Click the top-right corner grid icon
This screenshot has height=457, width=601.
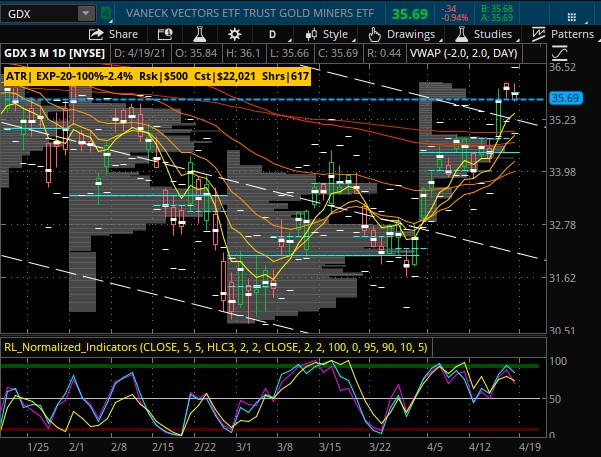tap(589, 13)
